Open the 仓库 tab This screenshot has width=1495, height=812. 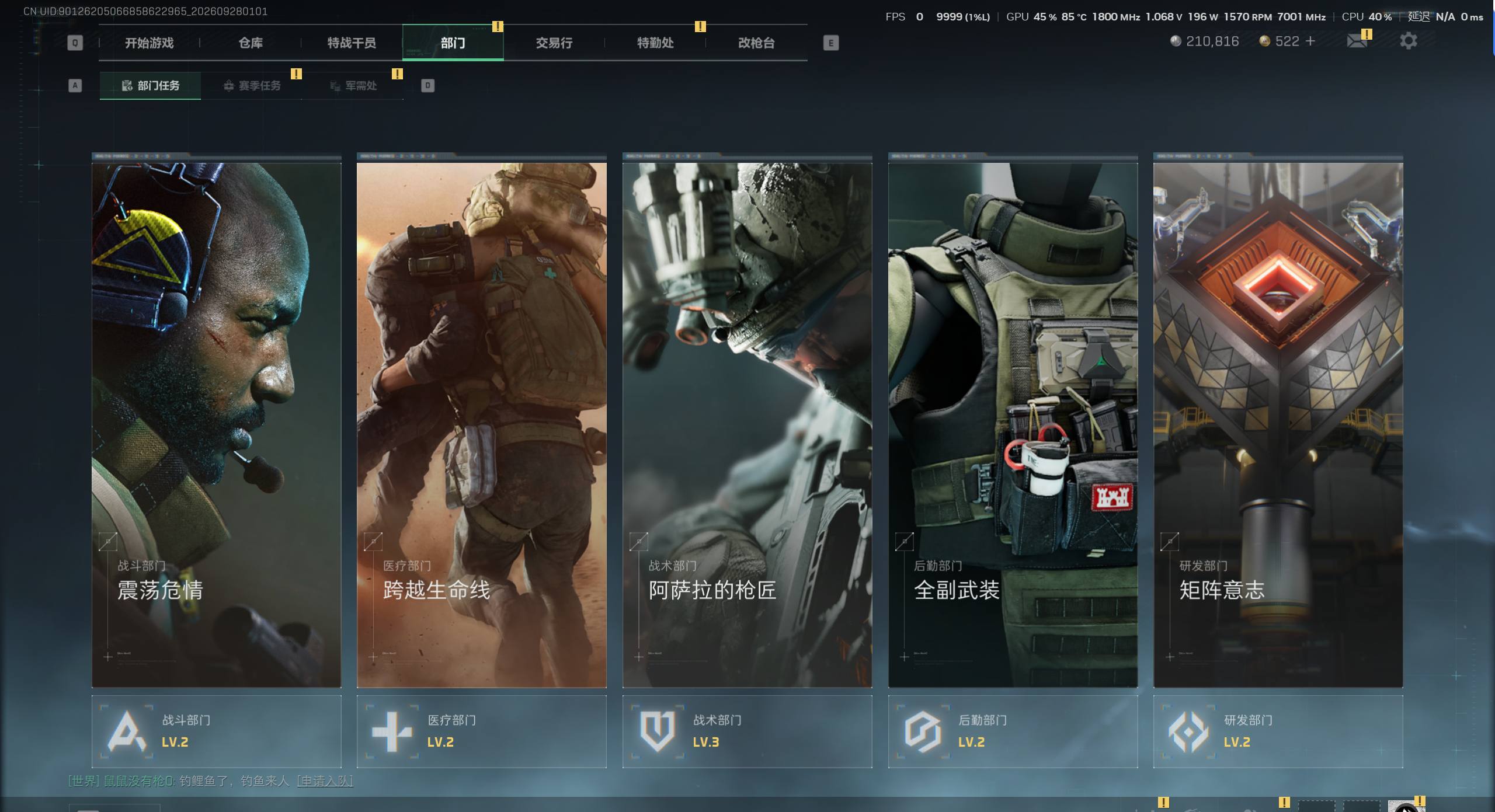(x=251, y=43)
